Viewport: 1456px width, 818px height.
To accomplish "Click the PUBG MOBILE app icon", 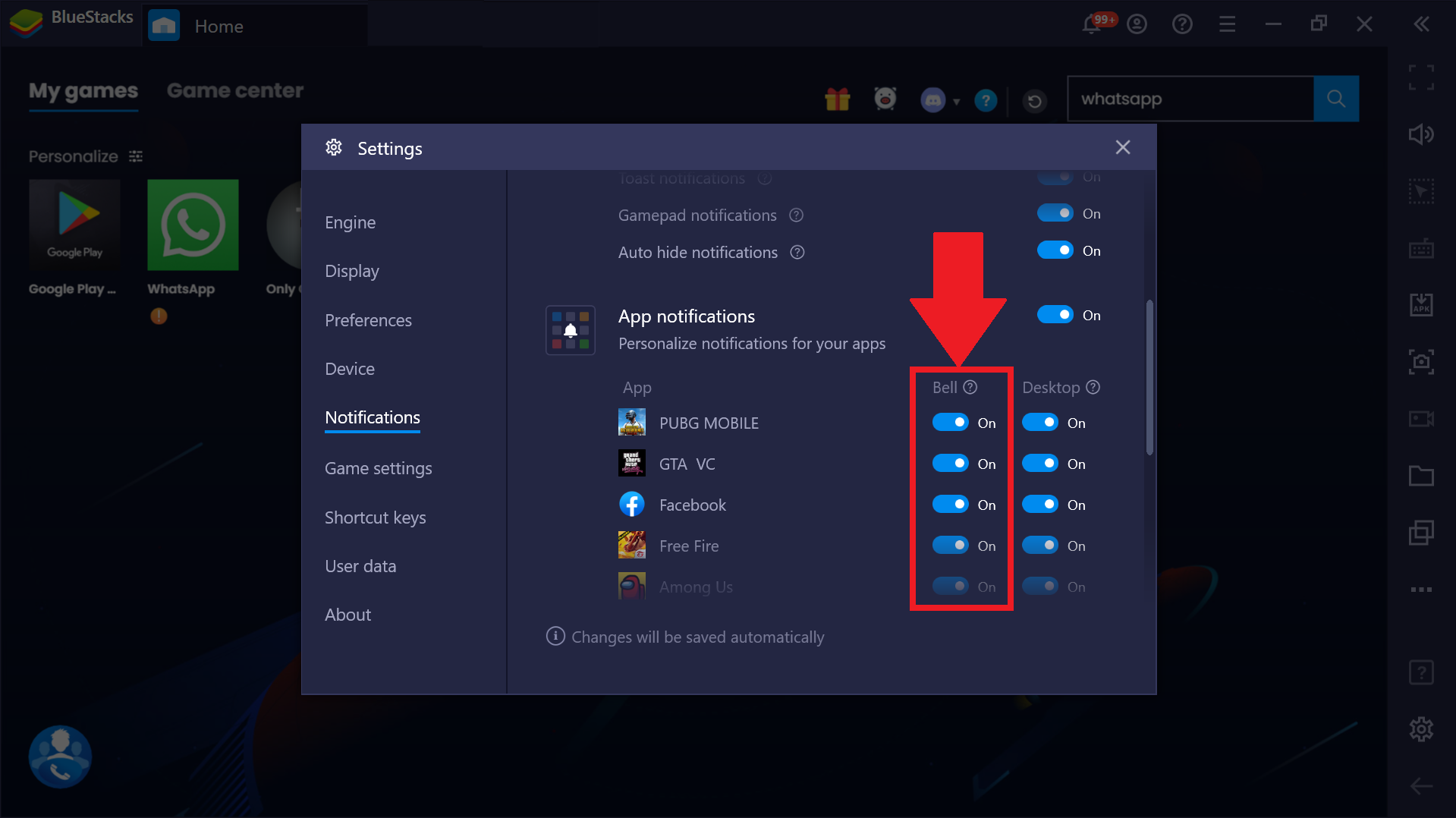I will pyautogui.click(x=632, y=422).
